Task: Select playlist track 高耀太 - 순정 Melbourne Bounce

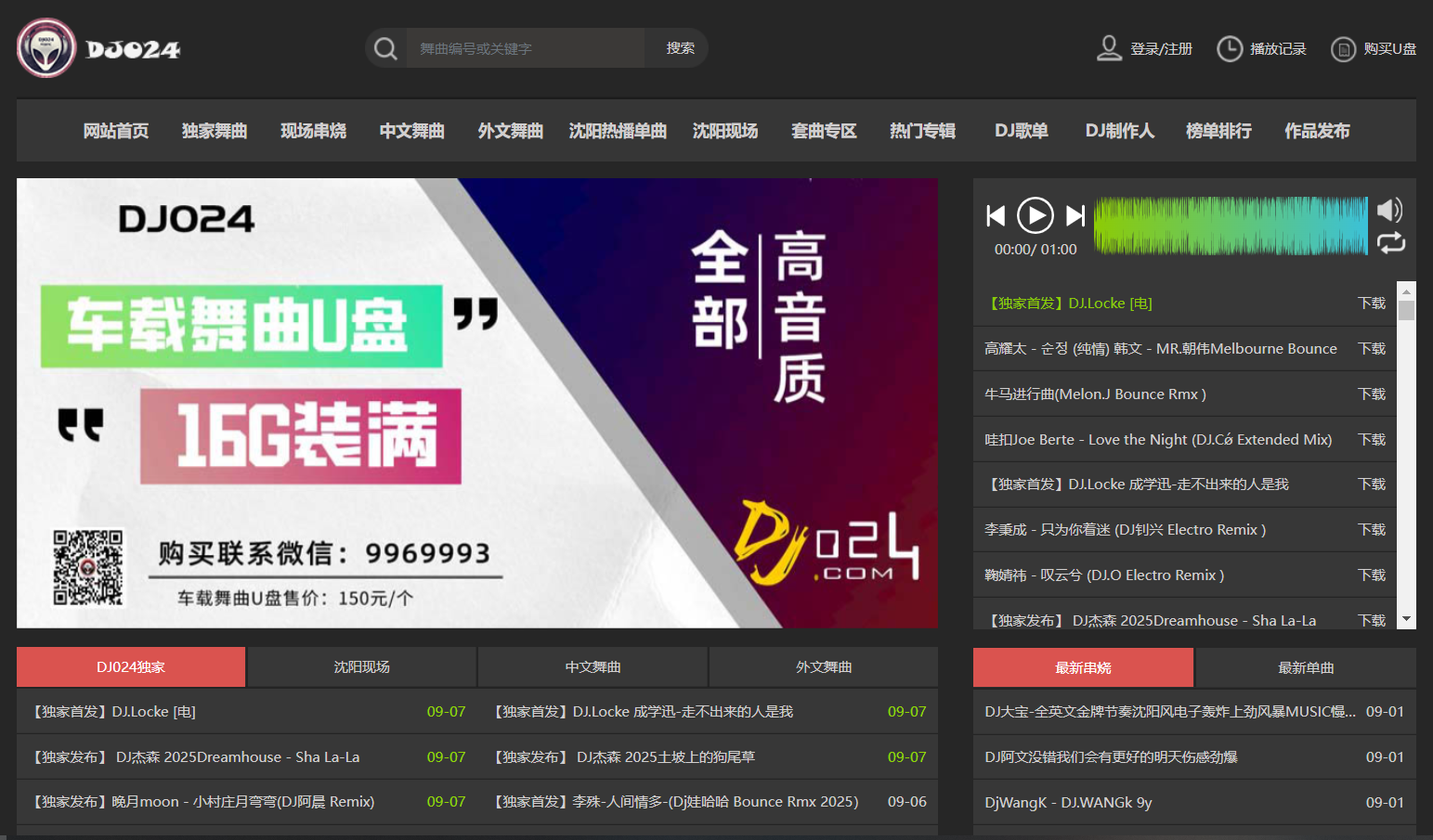Action: 1161,349
